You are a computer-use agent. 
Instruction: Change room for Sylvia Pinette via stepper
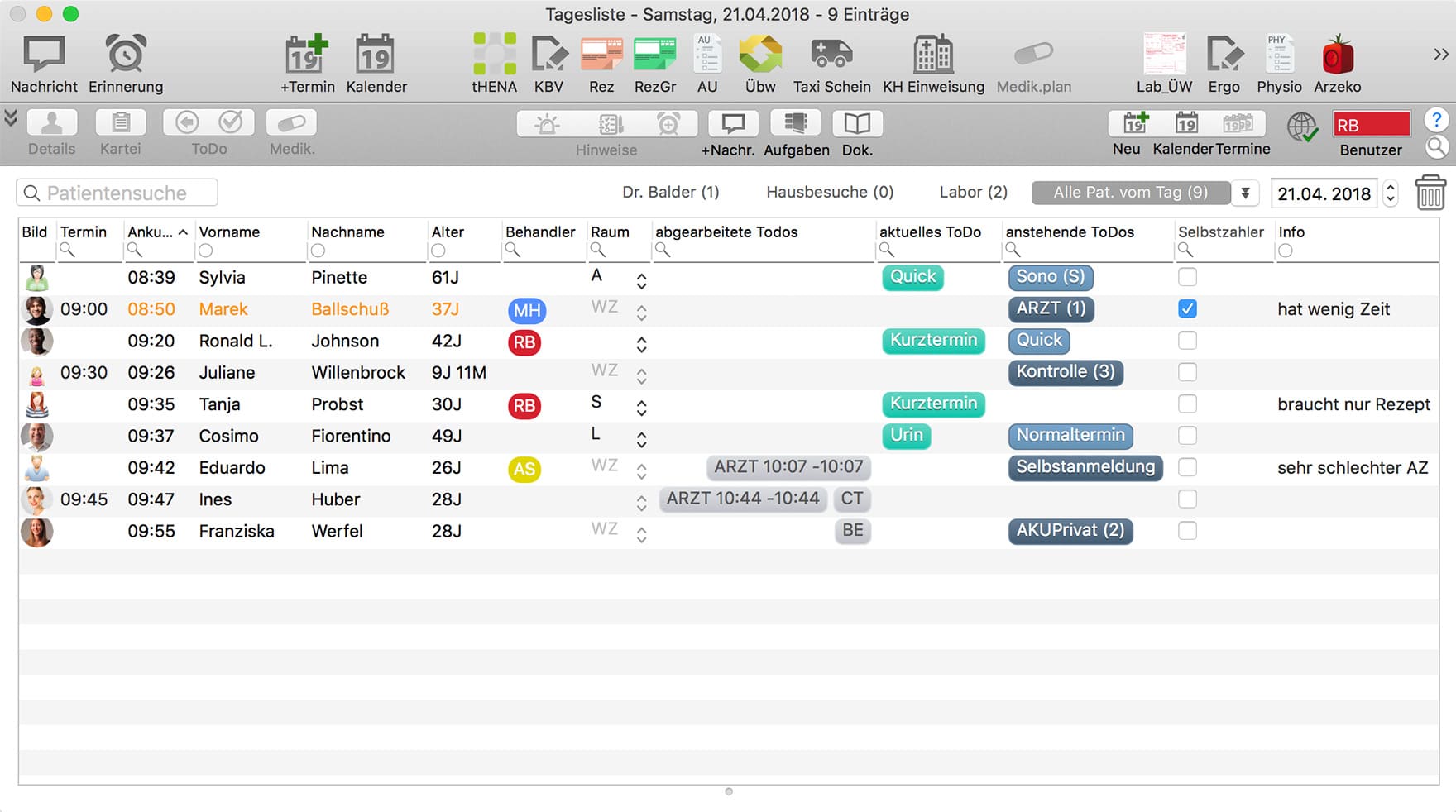point(641,281)
